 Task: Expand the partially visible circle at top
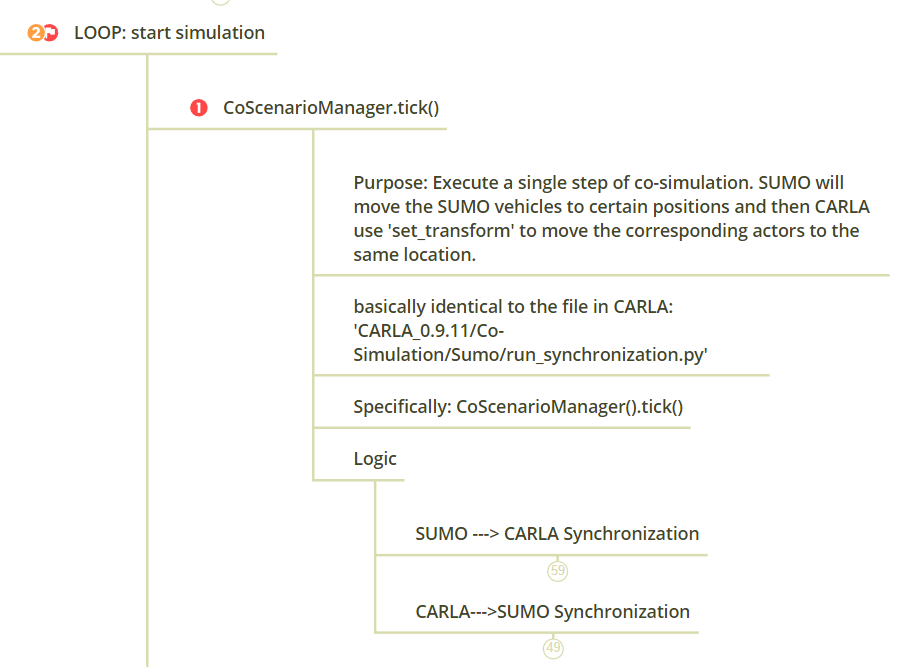click(220, 2)
